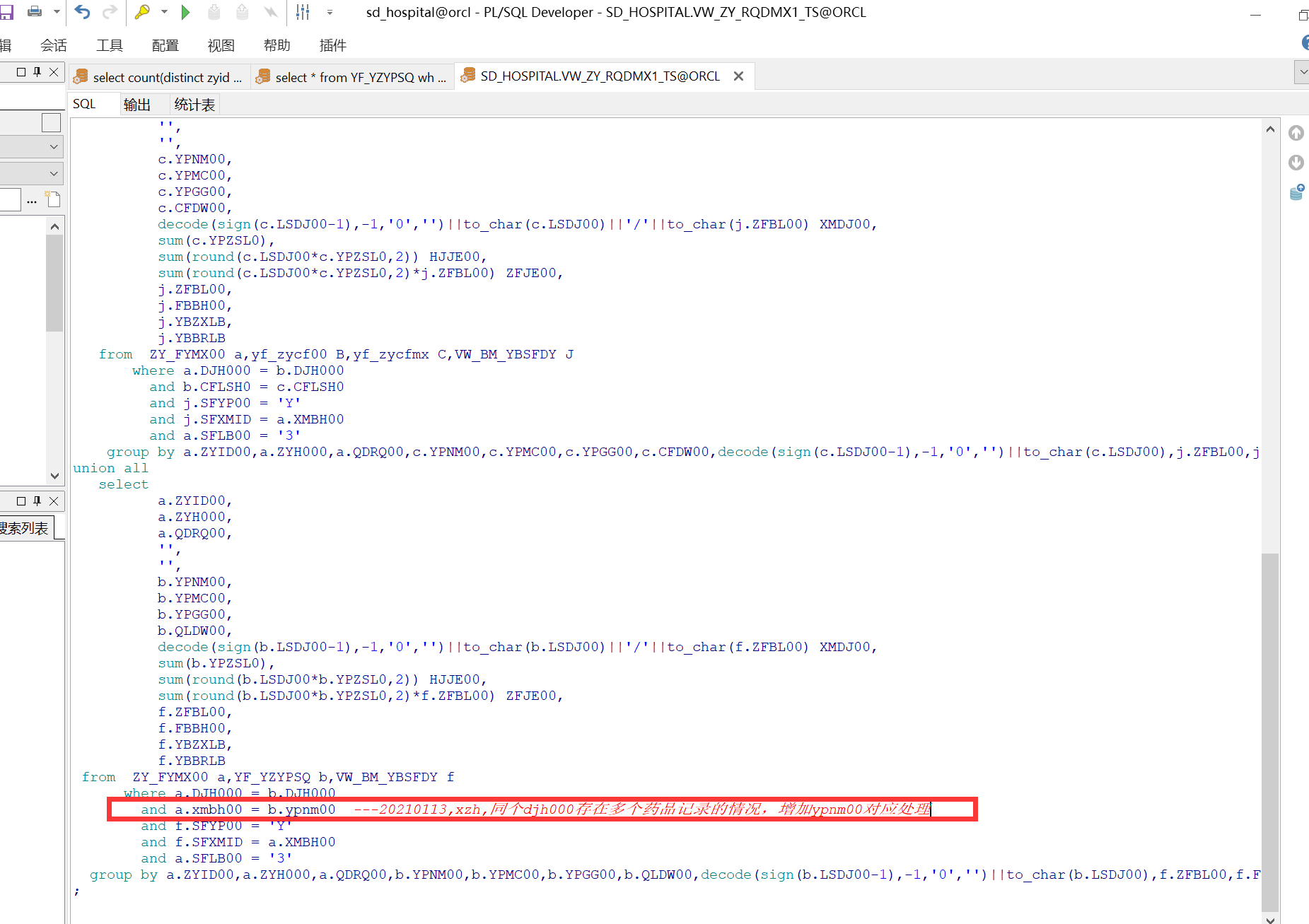1309x924 pixels.
Task: Switch to the 统计表 sub-tab
Action: (x=195, y=105)
